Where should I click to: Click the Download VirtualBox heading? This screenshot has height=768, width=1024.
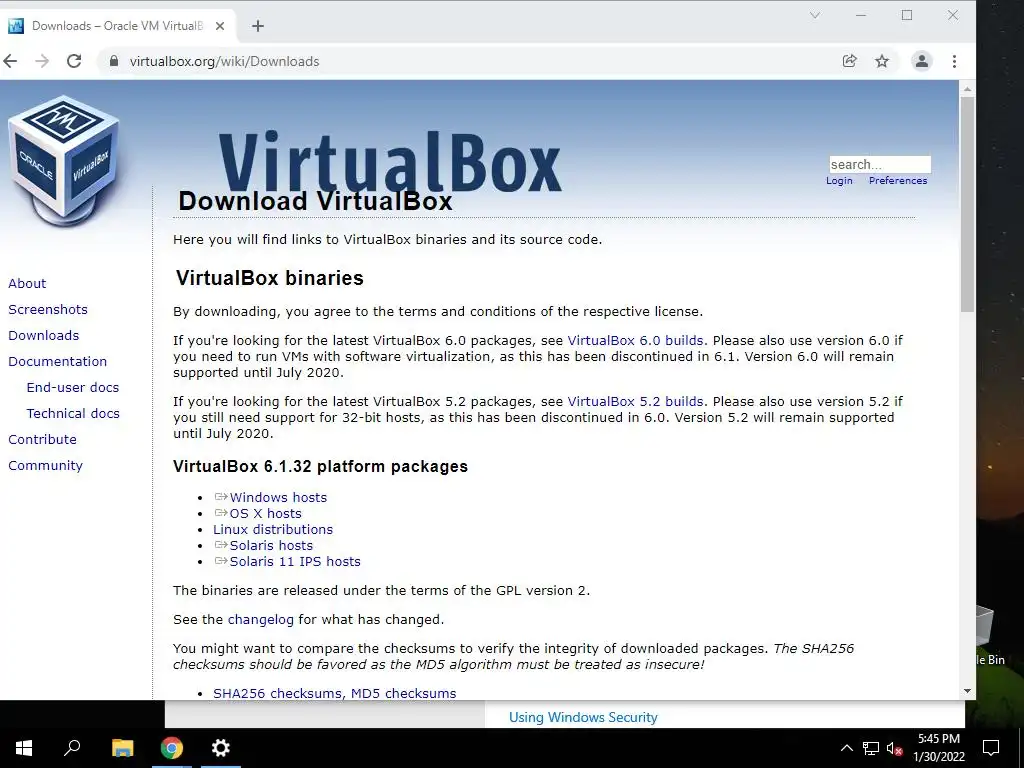tap(315, 201)
